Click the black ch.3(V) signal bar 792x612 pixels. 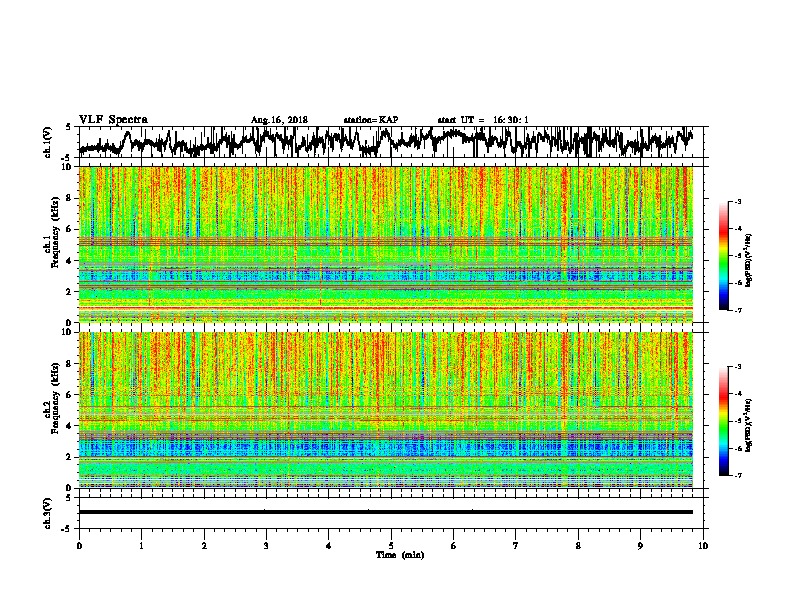(x=386, y=512)
